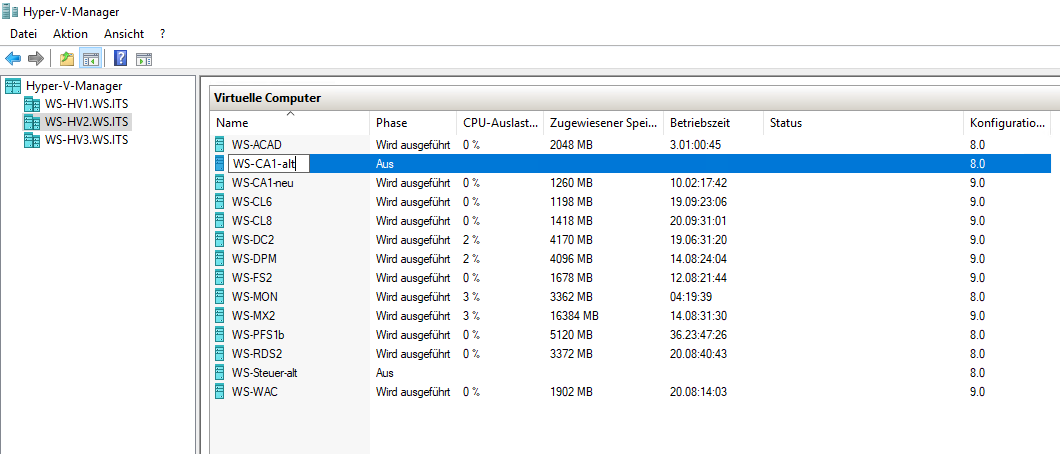Click the up one level folder icon
1060x454 pixels.
click(67, 59)
